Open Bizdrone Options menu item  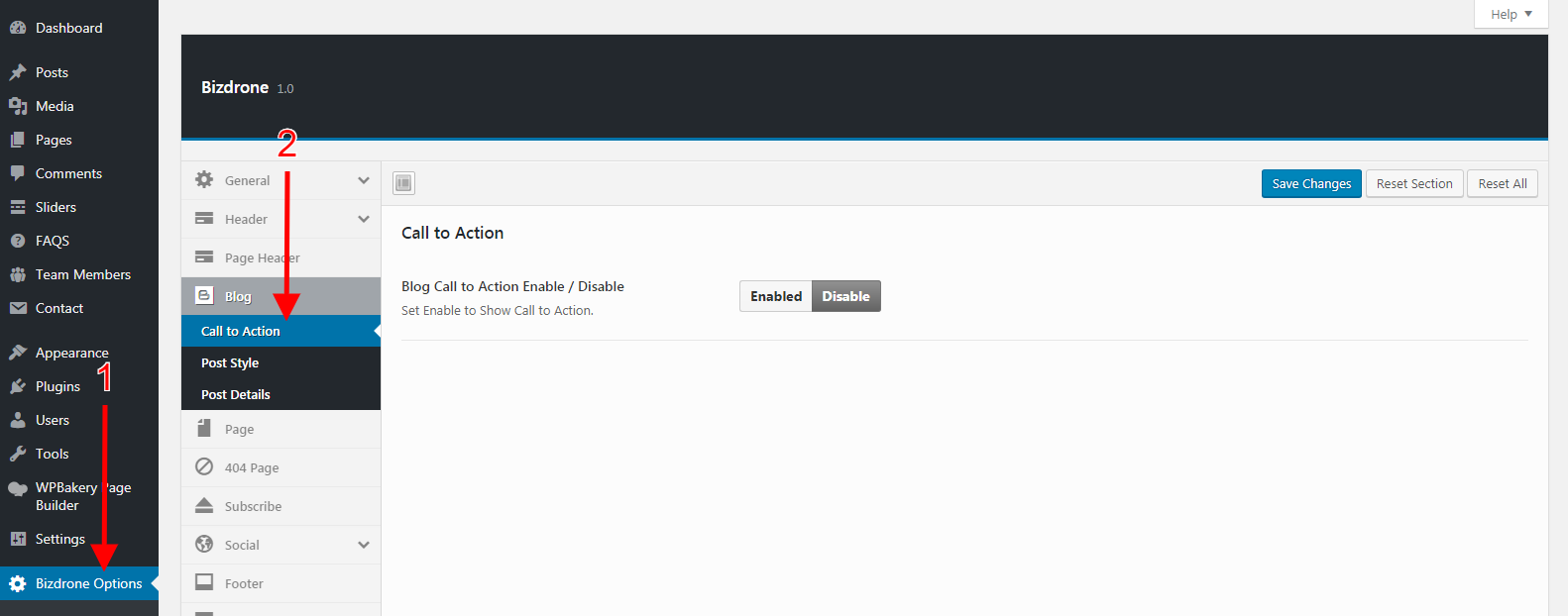click(79, 583)
